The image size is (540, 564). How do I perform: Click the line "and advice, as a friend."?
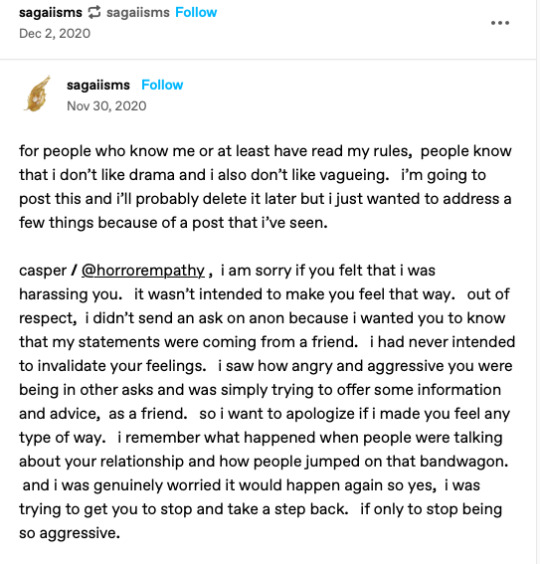(103, 414)
